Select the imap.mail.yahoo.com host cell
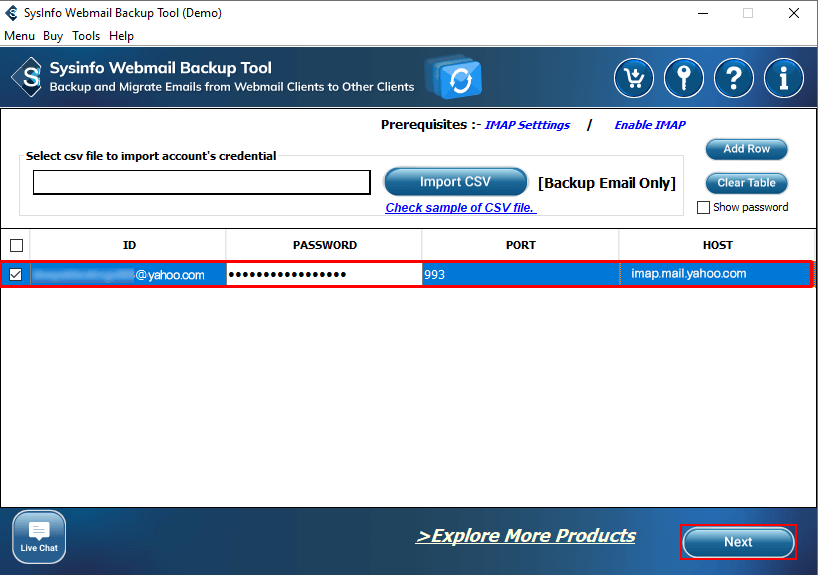The height and width of the screenshot is (575, 818). coord(716,274)
